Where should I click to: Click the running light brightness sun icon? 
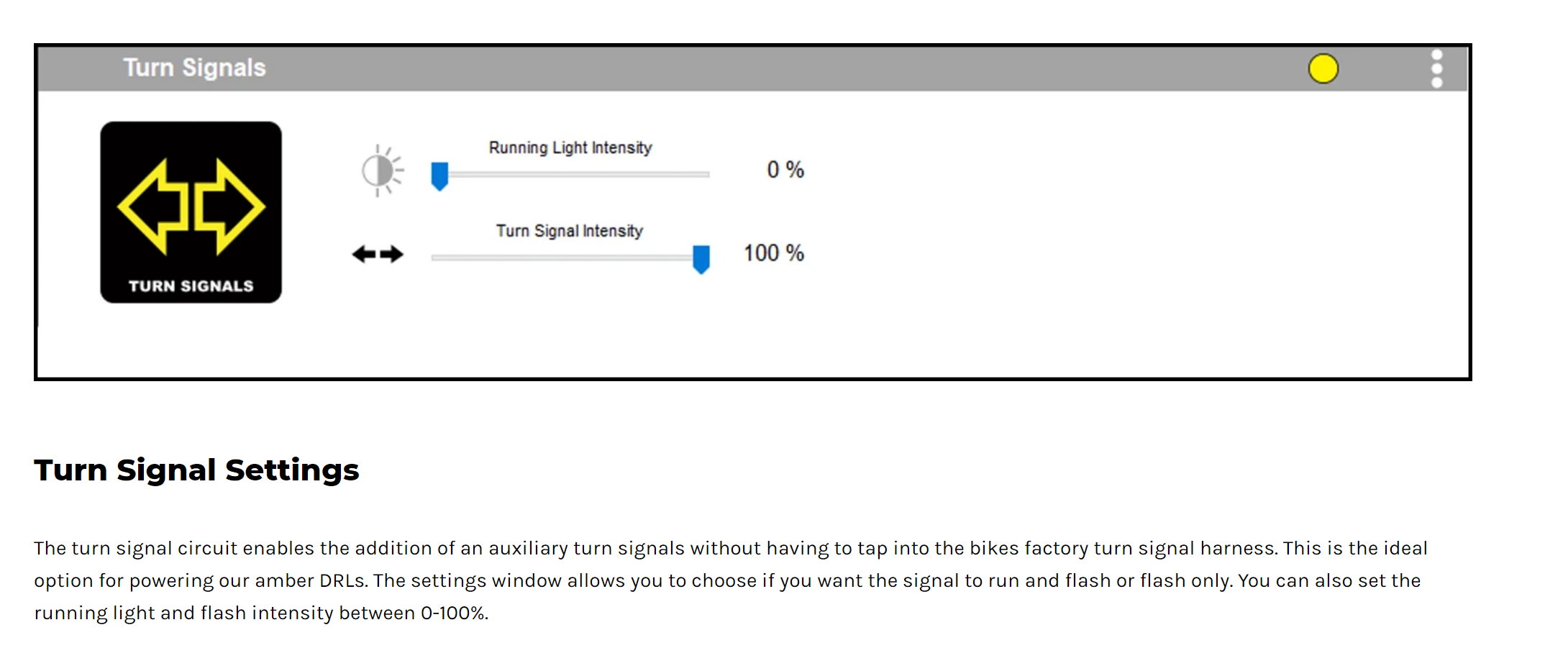(x=382, y=171)
